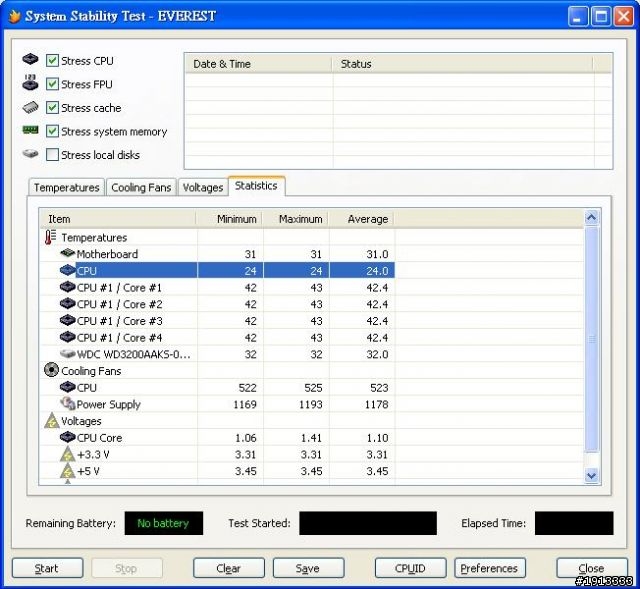Image resolution: width=640 pixels, height=589 pixels.
Task: Click the warning triangle icon next to Voltages
Action: pyautogui.click(x=51, y=420)
